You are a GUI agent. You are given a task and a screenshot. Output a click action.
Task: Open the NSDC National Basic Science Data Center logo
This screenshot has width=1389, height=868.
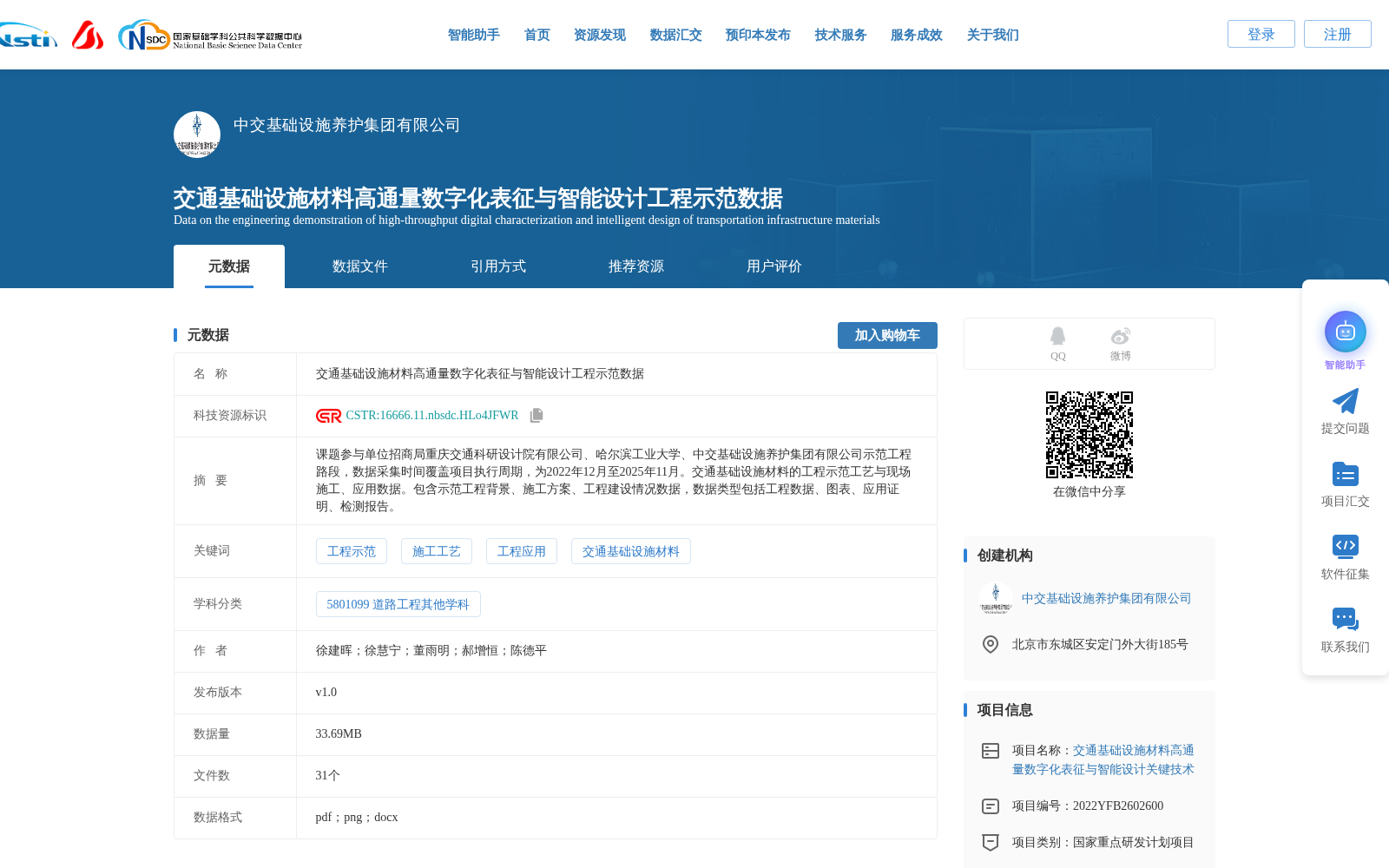point(210,36)
